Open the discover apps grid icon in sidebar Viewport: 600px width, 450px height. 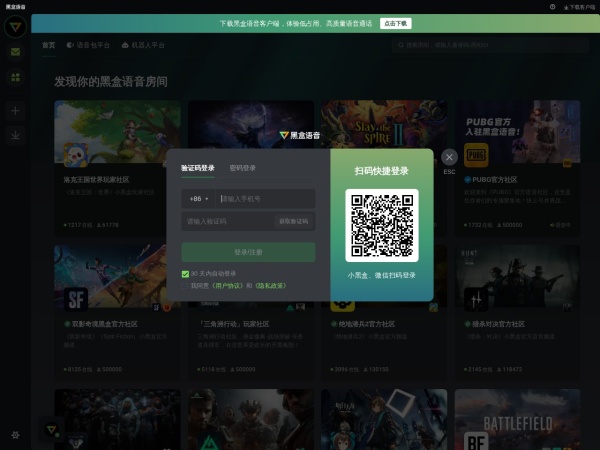15,78
